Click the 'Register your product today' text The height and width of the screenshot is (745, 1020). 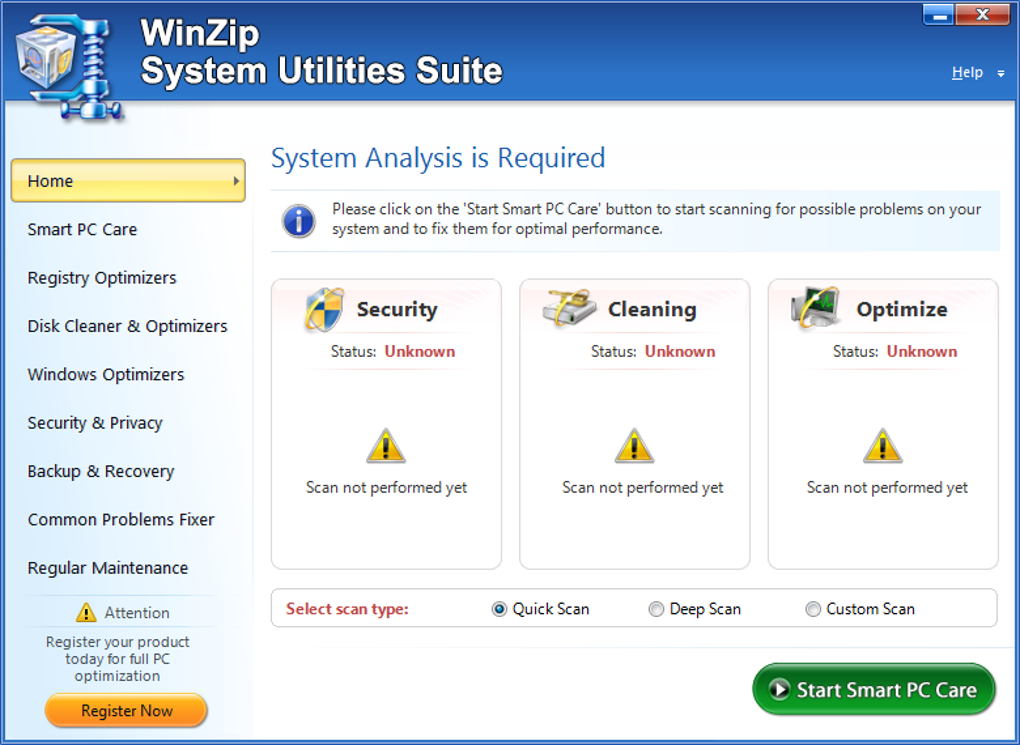117,658
